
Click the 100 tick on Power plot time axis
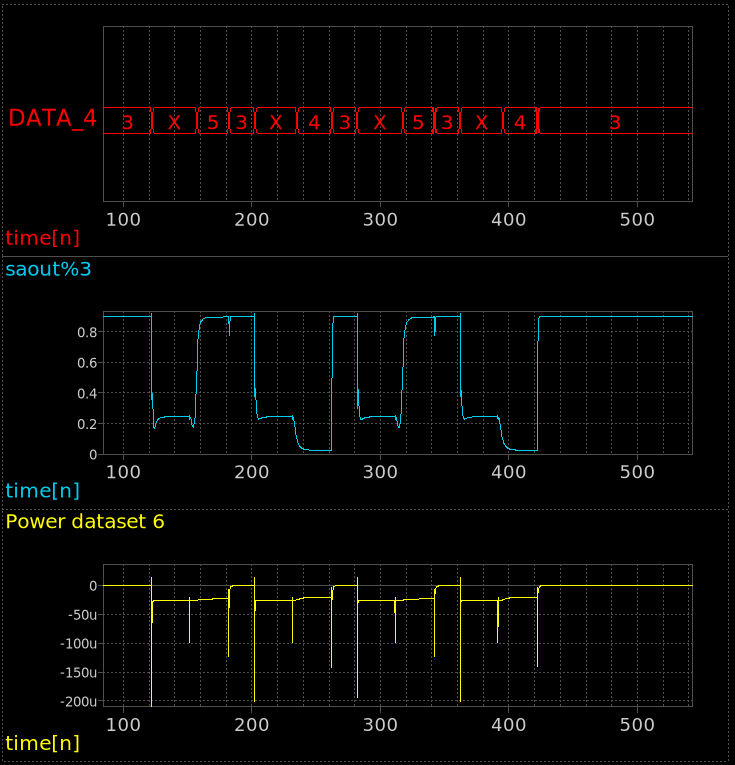point(123,722)
